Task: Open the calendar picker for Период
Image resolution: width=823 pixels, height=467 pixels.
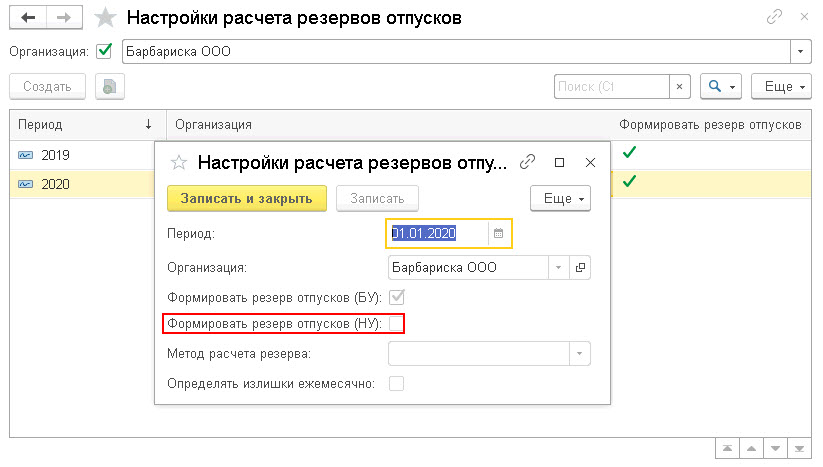Action: tap(499, 234)
